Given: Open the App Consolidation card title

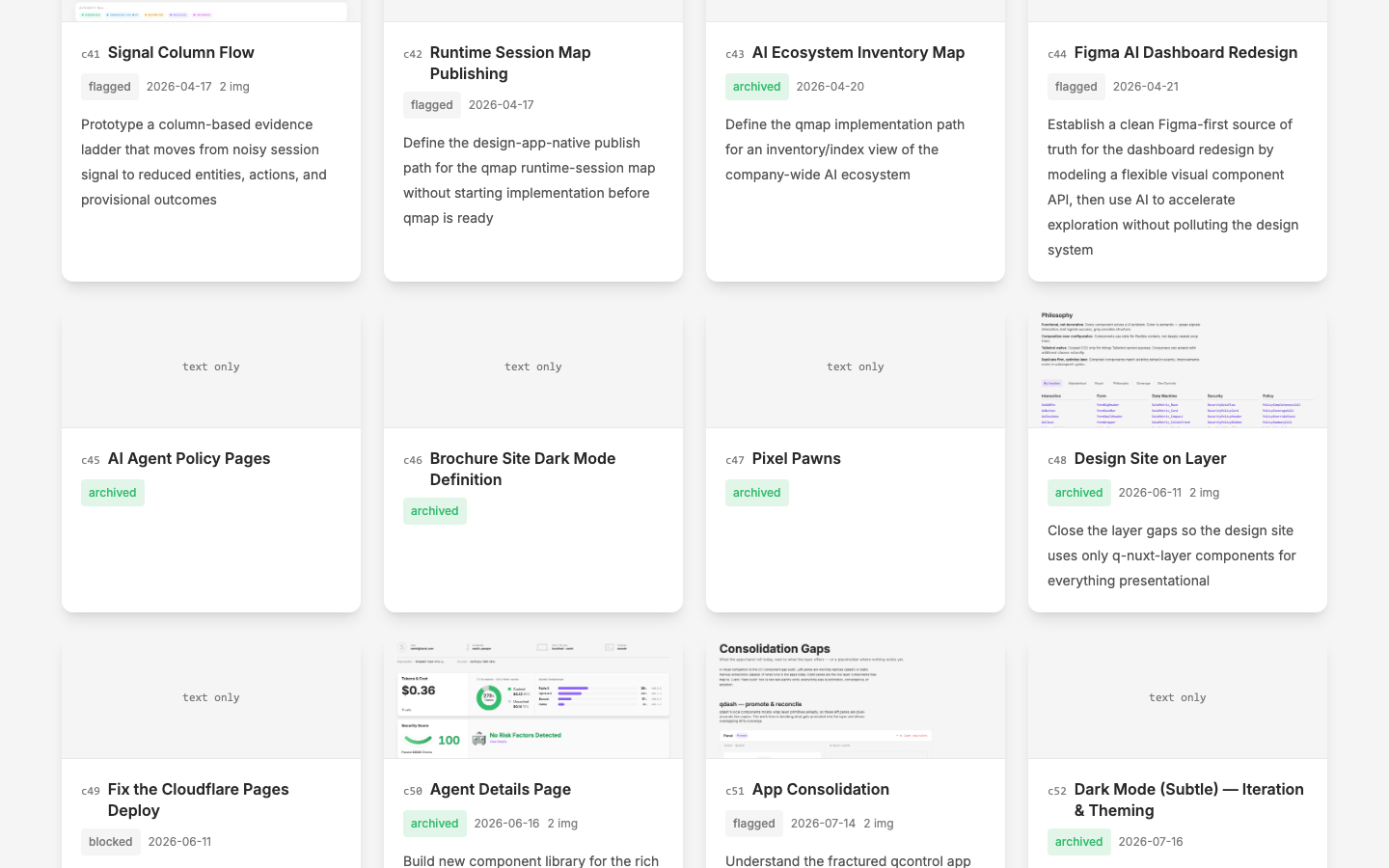Looking at the screenshot, I should [x=821, y=789].
